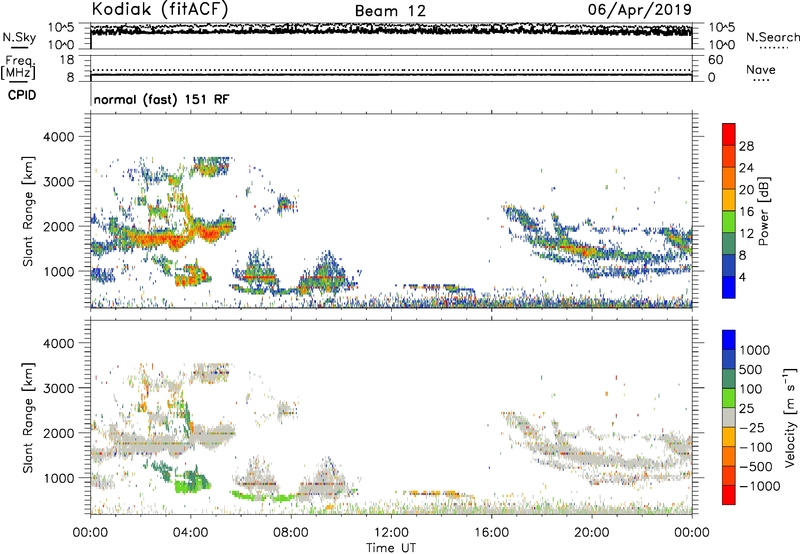The width and height of the screenshot is (800, 554).
Task: Click the yellow velocity streak between 12:00 and 16:00
Action: point(435,493)
